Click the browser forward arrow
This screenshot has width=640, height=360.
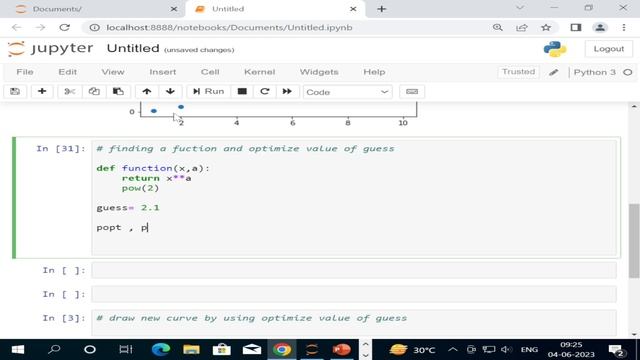point(40,27)
